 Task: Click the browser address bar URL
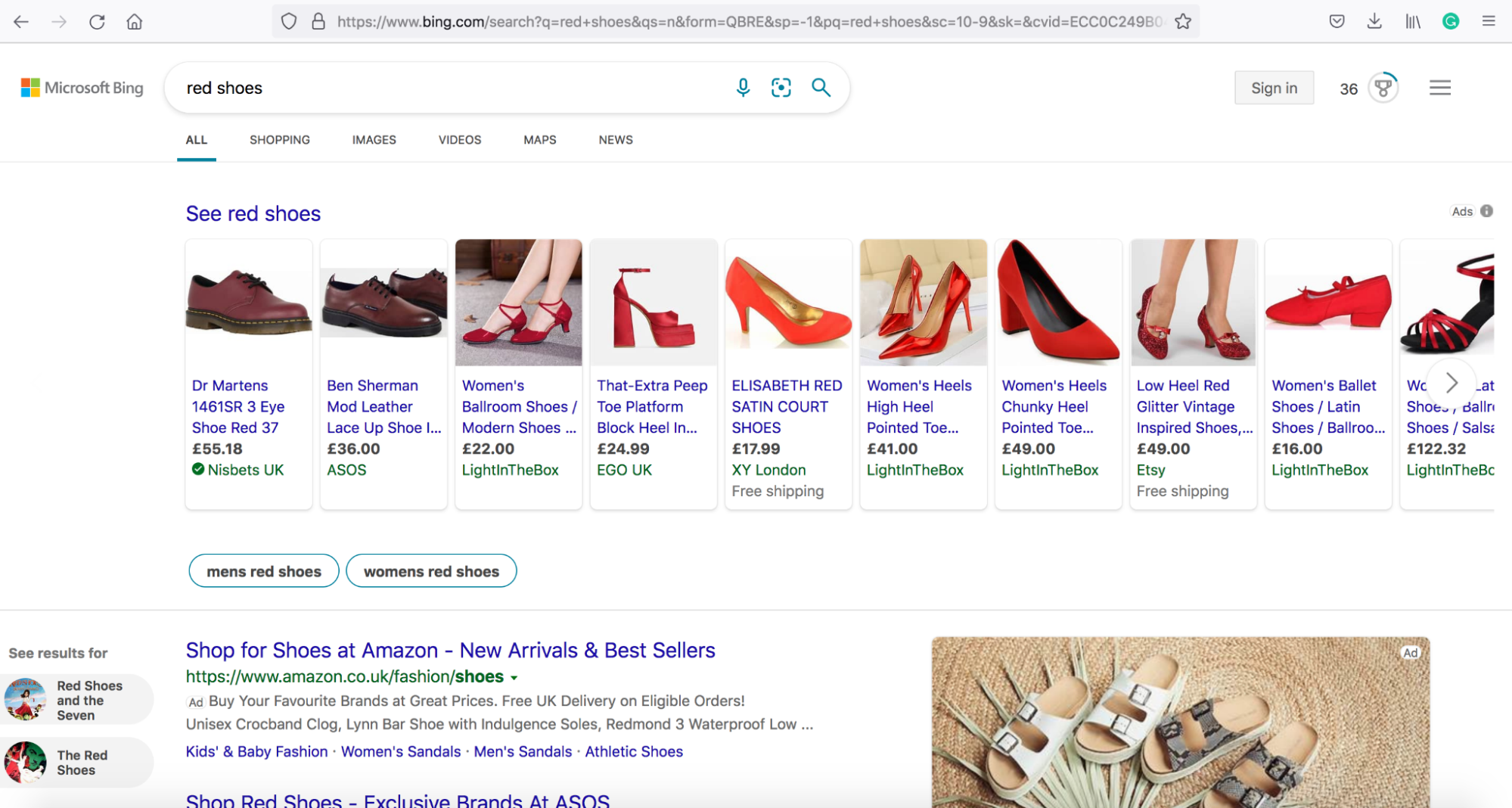pos(749,21)
